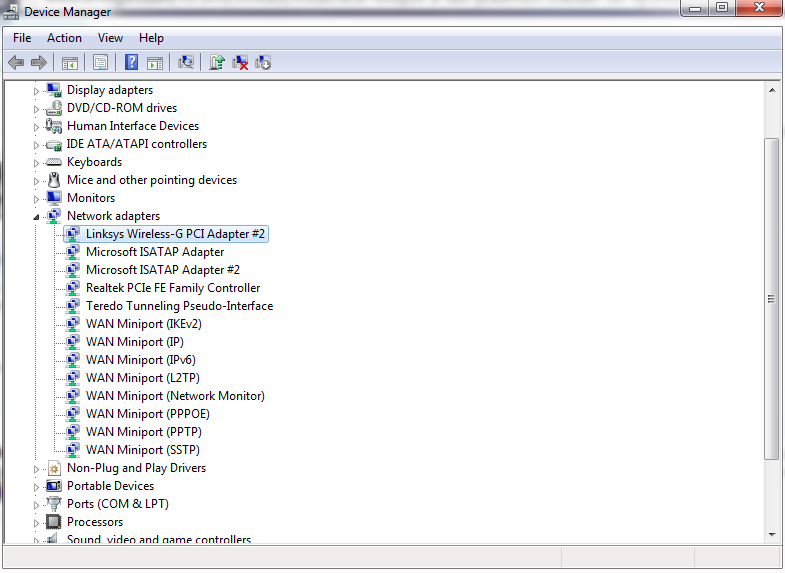This screenshot has height=573, width=785.
Task: Click the Processors chip icon
Action: click(54, 522)
